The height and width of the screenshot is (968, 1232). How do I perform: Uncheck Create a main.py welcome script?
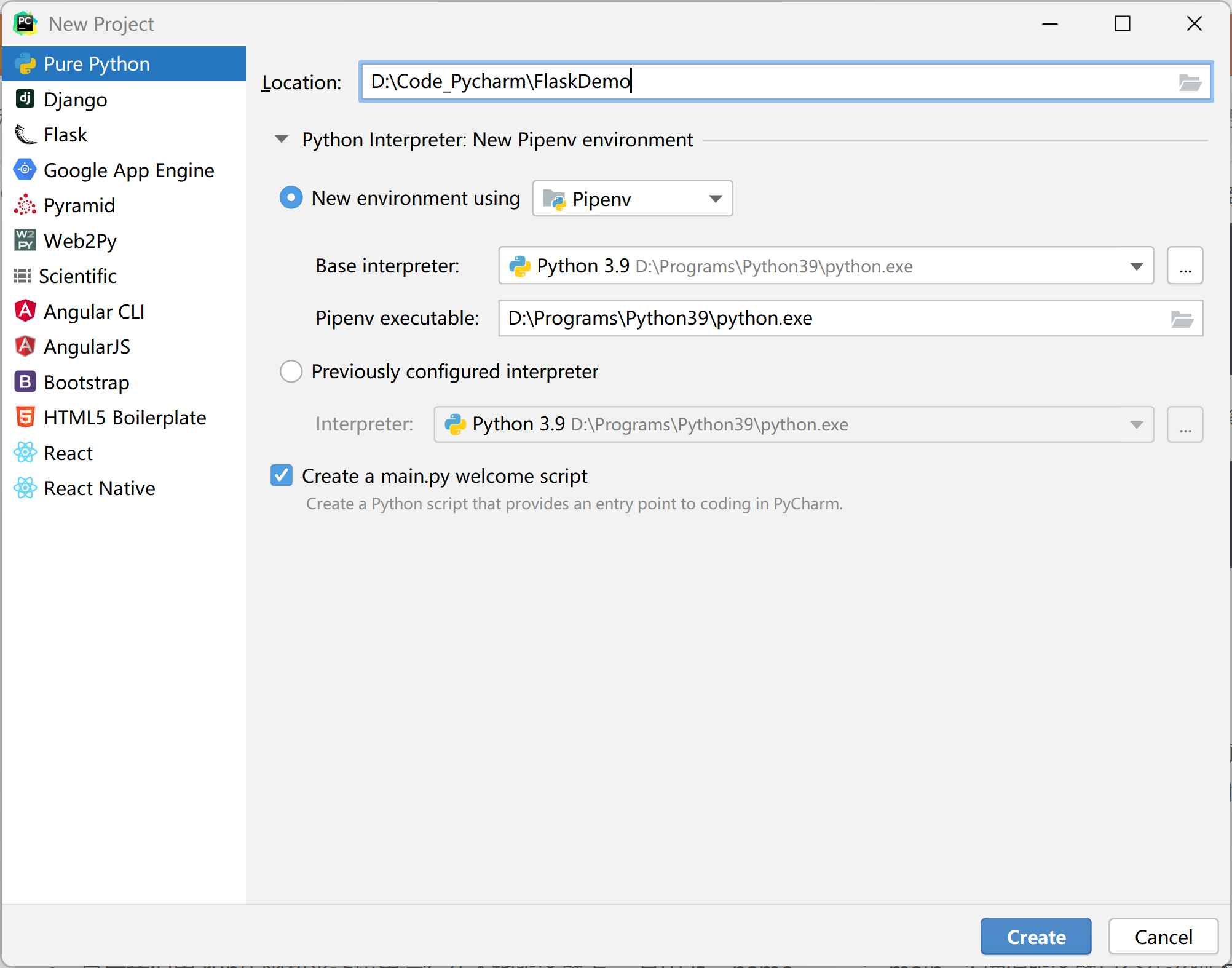pos(282,475)
